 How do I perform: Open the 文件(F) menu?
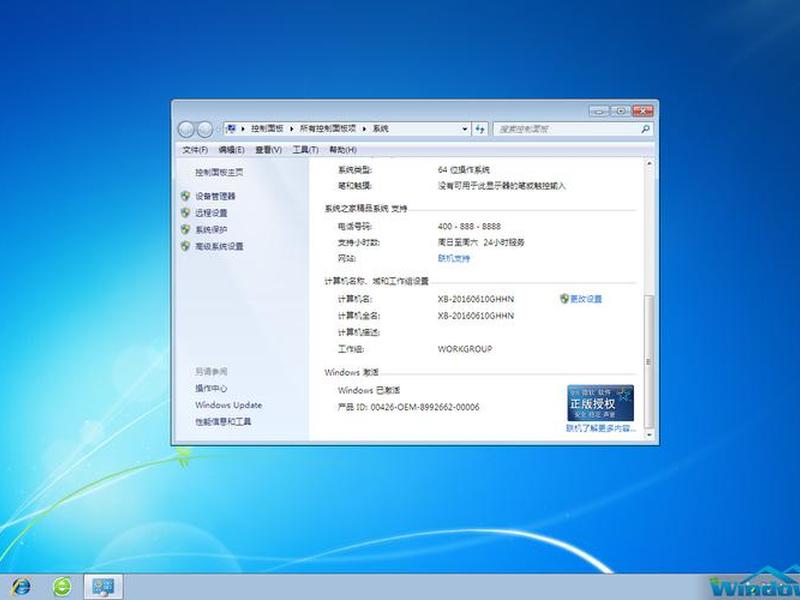[195, 149]
